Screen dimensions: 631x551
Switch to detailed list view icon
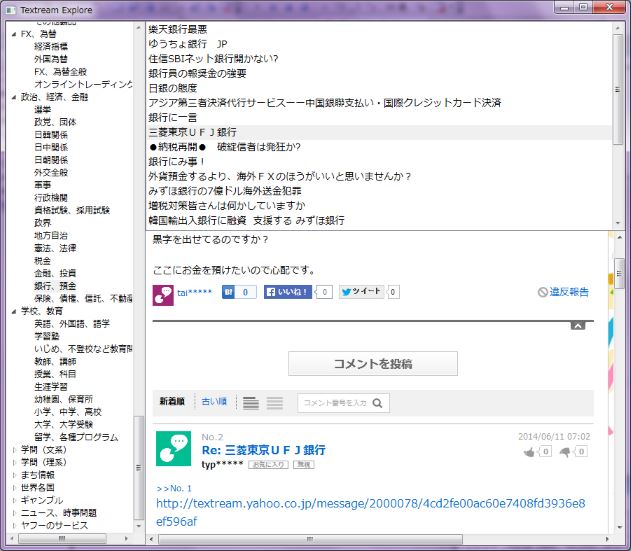(251, 403)
